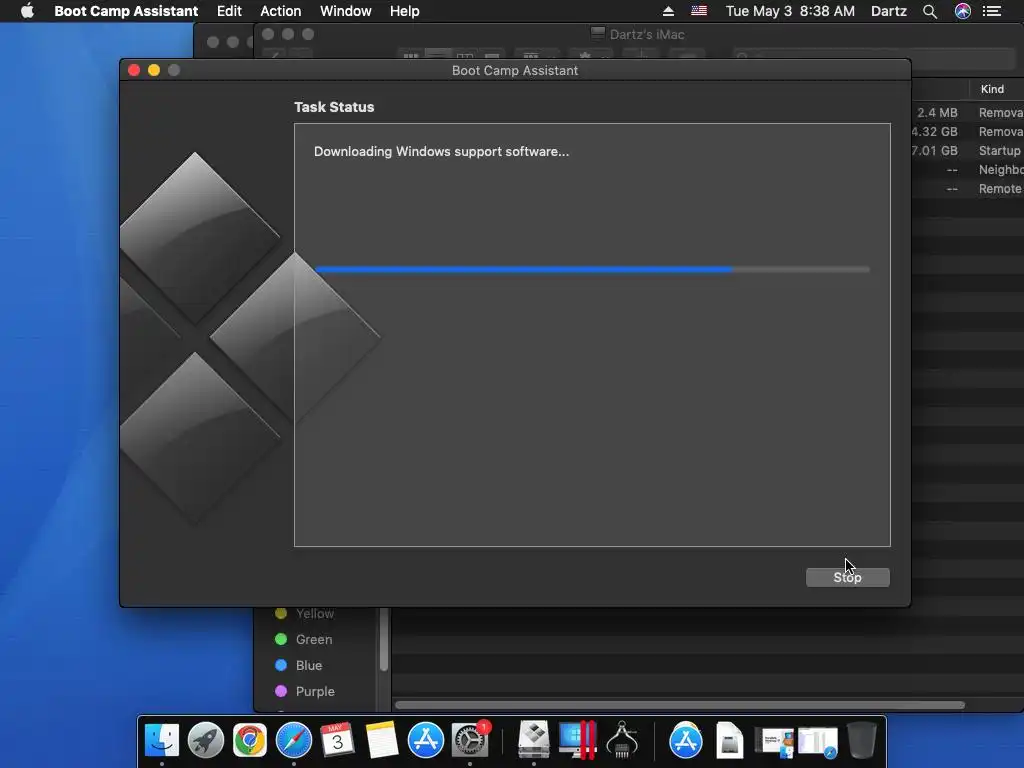Open Launchpad rocket icon in Dock
Image resolution: width=1024 pixels, height=768 pixels.
206,741
